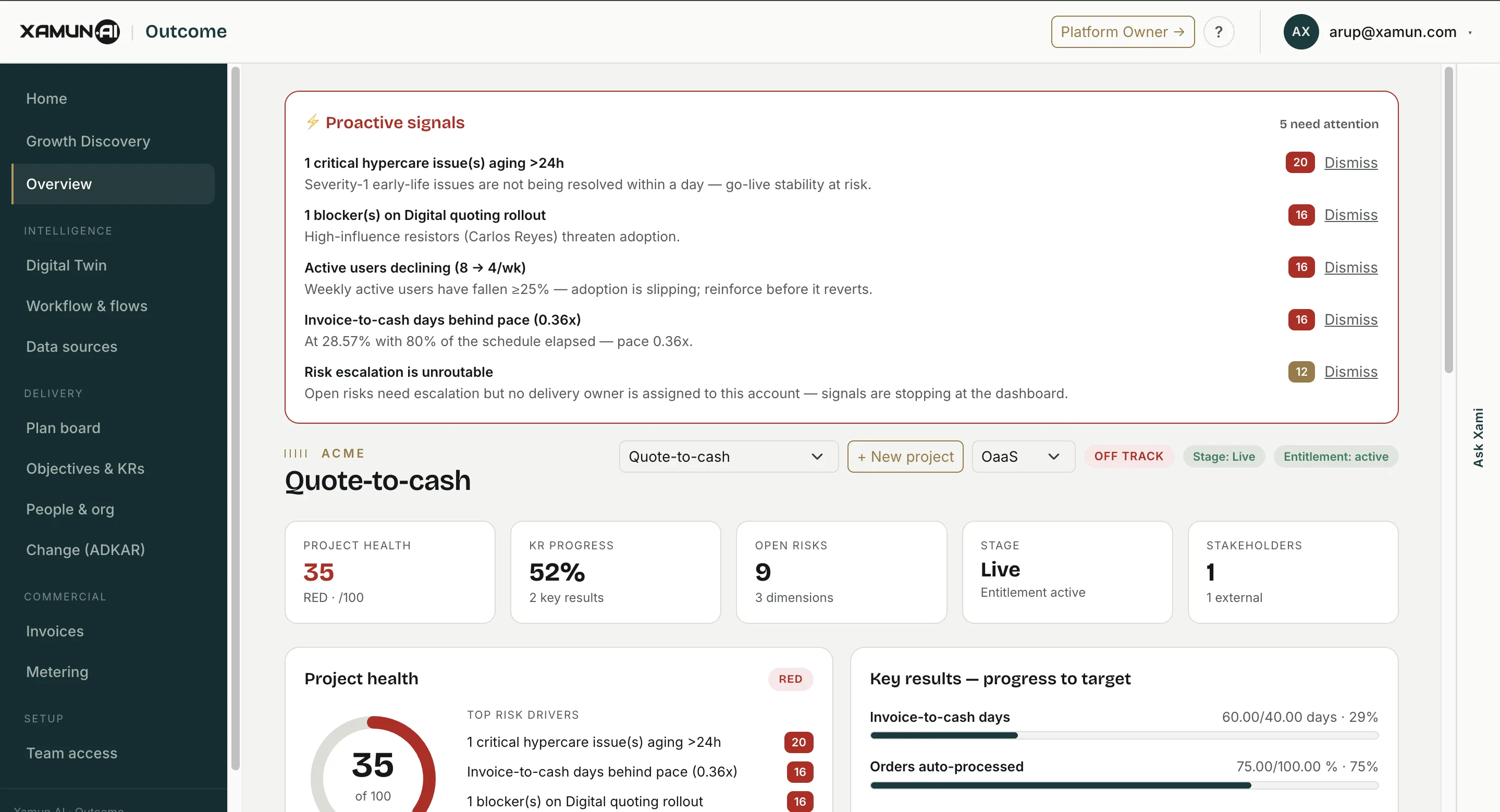1500x812 pixels.
Task: Click the main page vertical scrollbar
Action: pyautogui.click(x=1448, y=220)
